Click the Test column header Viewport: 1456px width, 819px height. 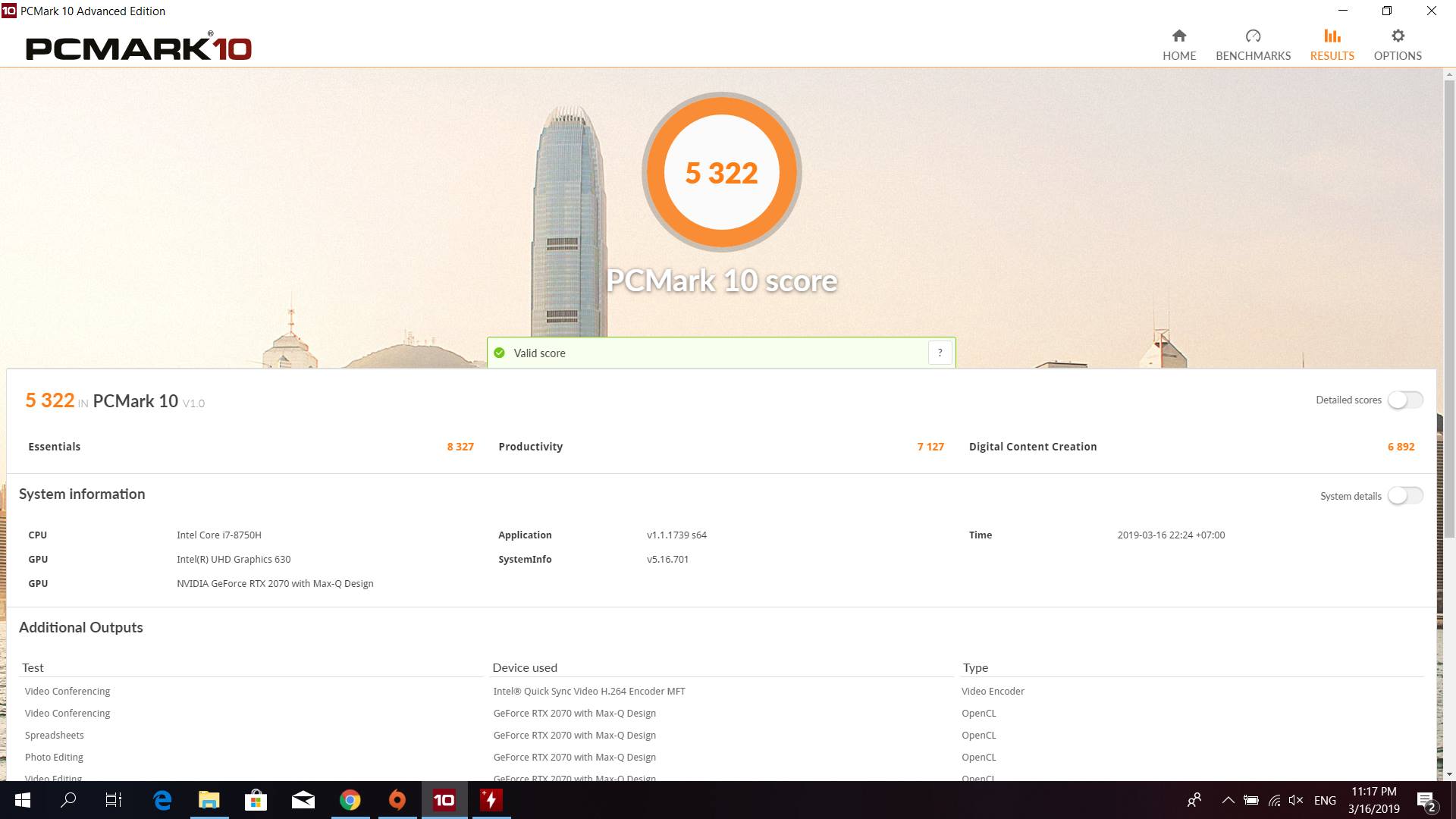click(33, 667)
